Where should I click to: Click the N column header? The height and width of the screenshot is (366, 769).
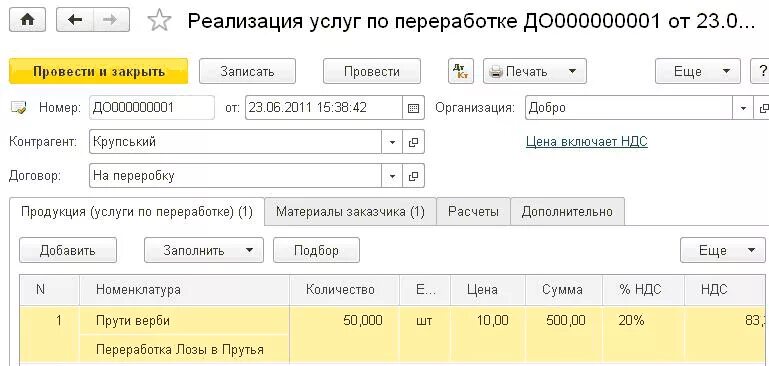pyautogui.click(x=50, y=290)
